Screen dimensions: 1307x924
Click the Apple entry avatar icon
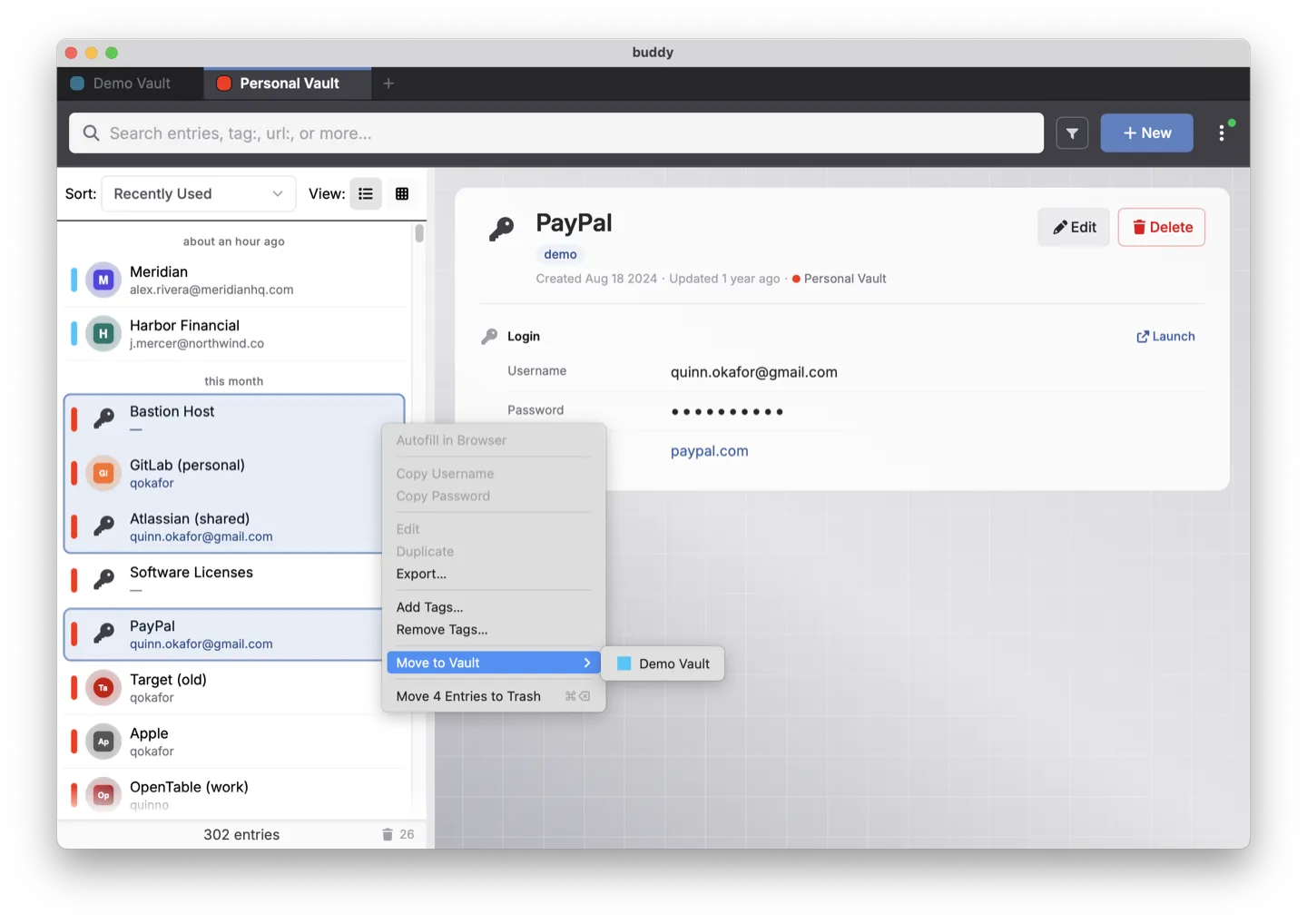click(103, 742)
